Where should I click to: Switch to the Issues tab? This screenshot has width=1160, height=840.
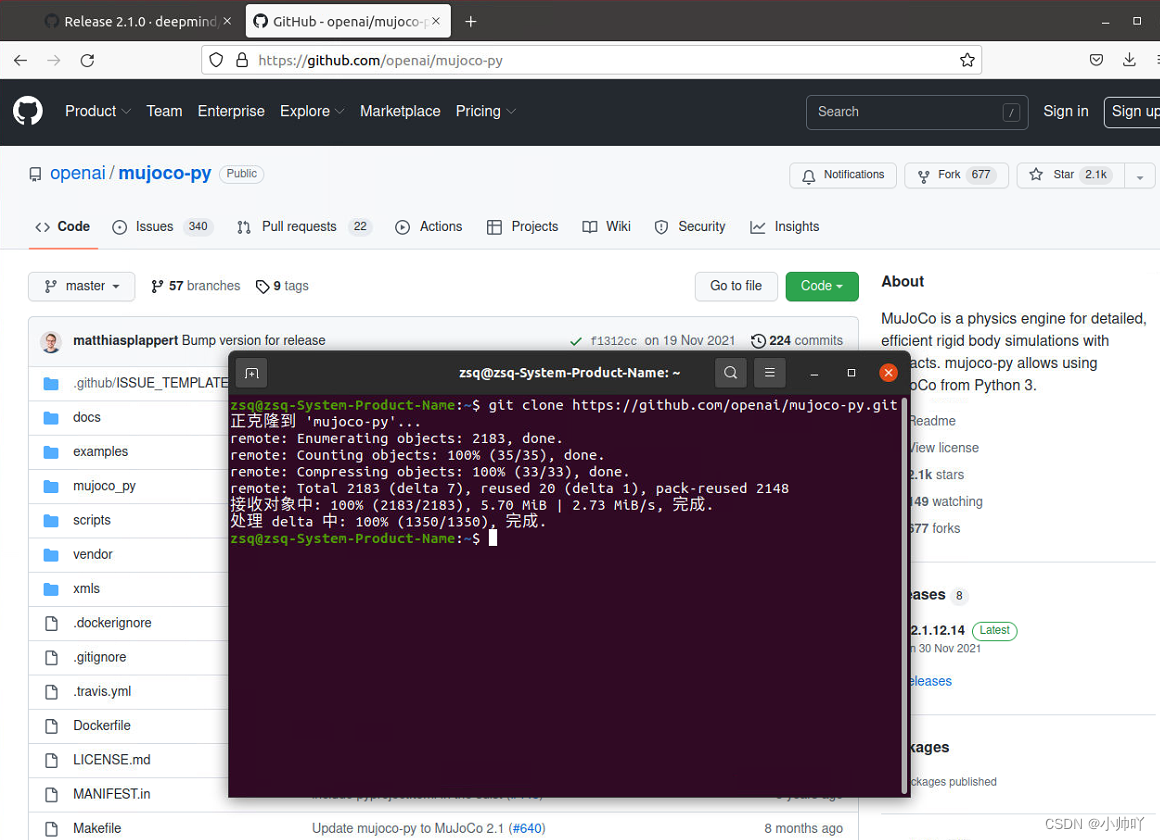[x=162, y=226]
